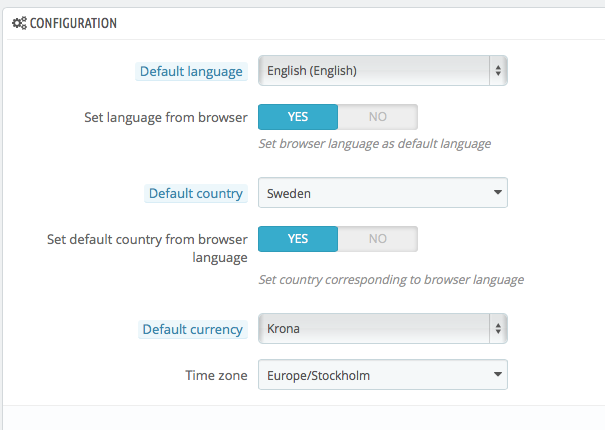Click the Default country label link
This screenshot has width=605, height=430.
coord(196,193)
